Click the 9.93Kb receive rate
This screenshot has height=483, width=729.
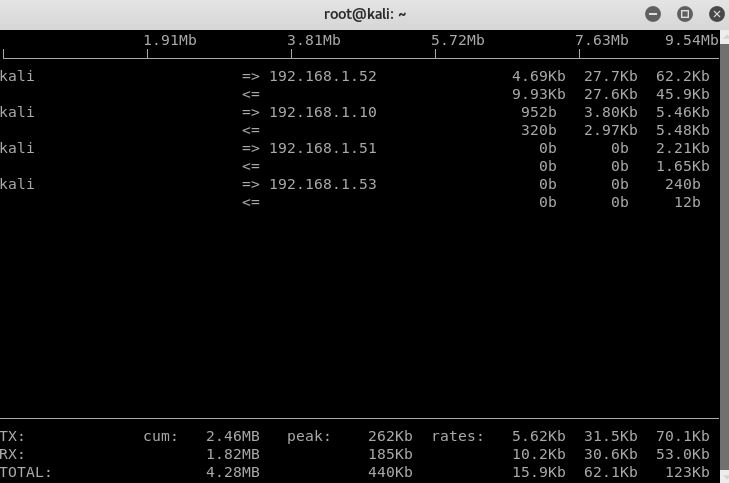tap(539, 94)
